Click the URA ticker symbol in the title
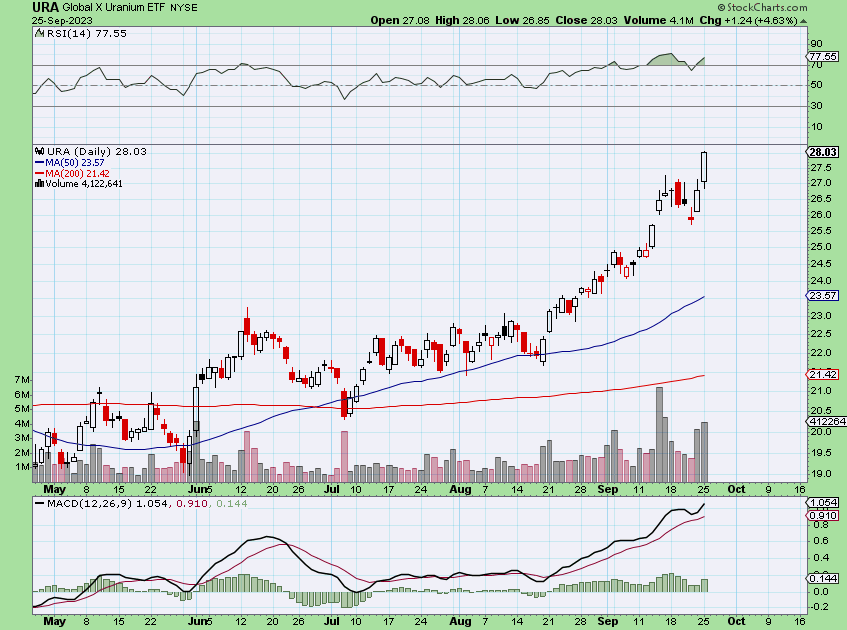The image size is (847, 630). tap(45, 8)
